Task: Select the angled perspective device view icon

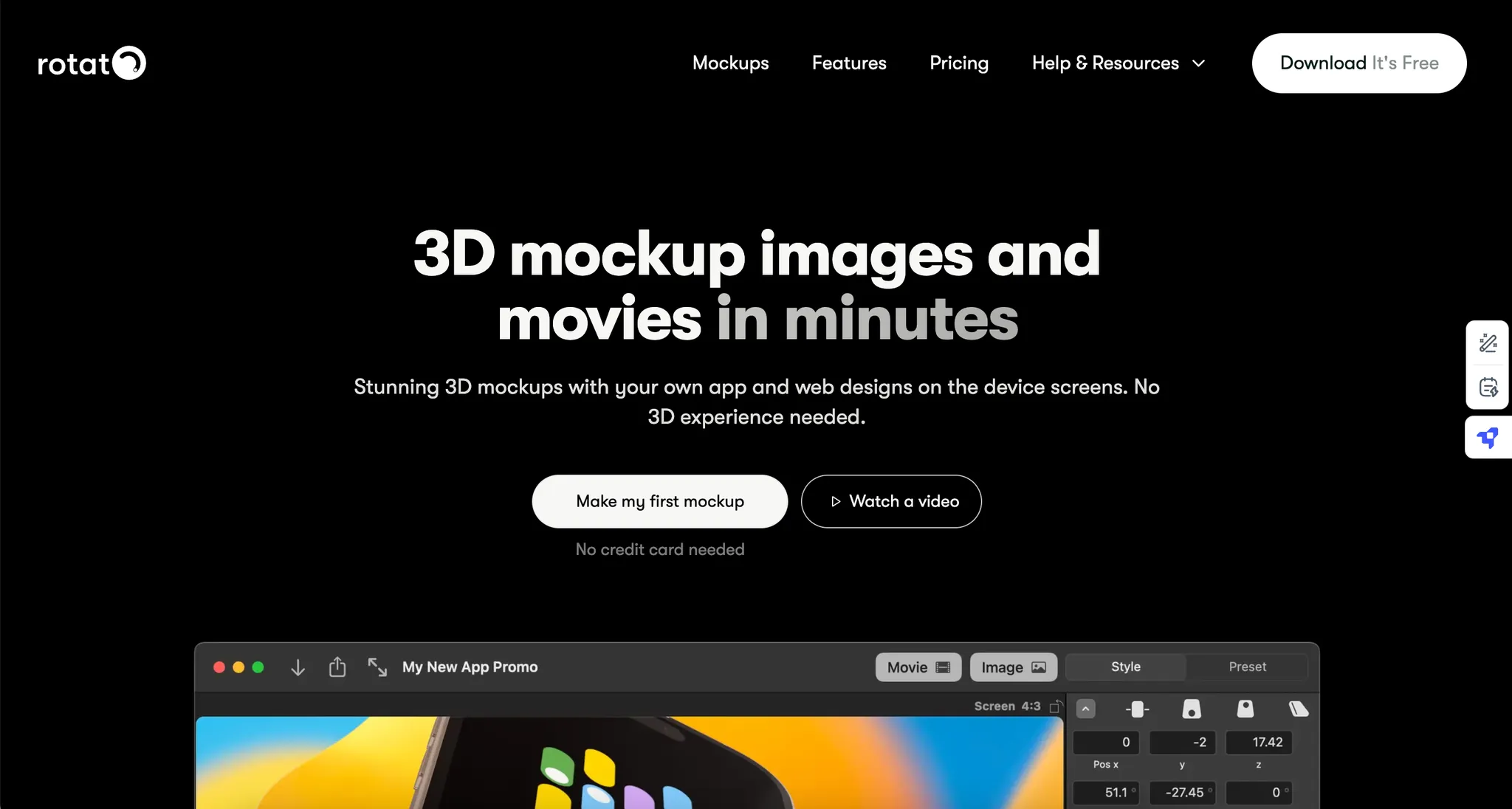Action: pos(1299,709)
